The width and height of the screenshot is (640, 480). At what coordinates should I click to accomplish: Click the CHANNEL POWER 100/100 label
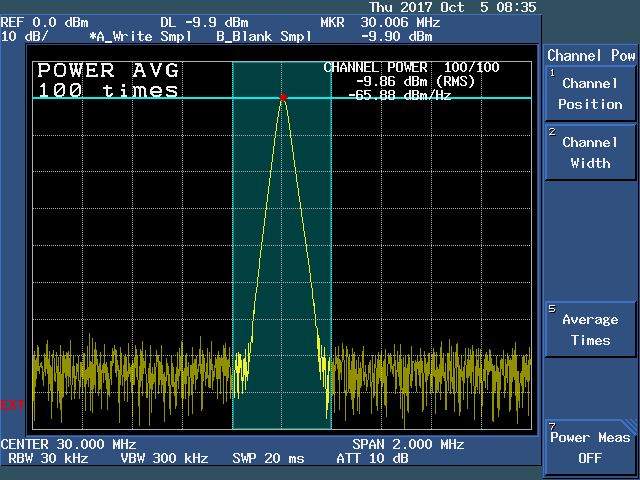tap(411, 67)
